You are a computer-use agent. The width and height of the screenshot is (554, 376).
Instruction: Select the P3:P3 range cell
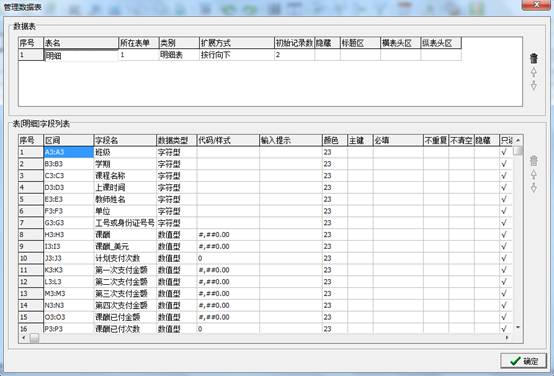point(69,329)
